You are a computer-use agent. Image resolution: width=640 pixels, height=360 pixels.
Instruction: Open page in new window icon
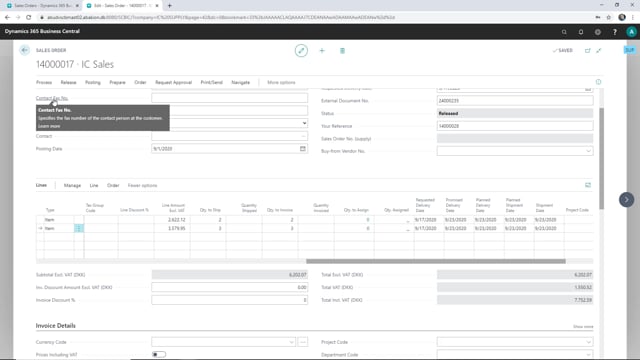[x=588, y=51]
